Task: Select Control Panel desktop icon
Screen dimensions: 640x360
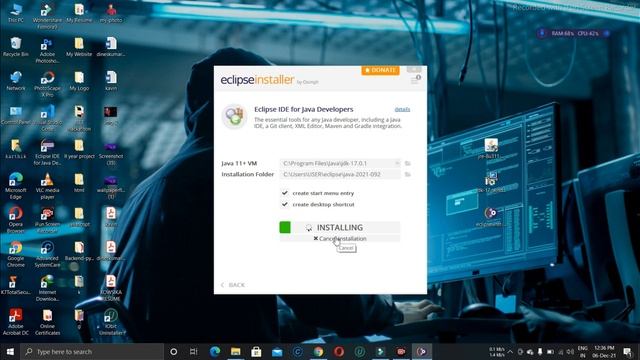Action: (16, 115)
